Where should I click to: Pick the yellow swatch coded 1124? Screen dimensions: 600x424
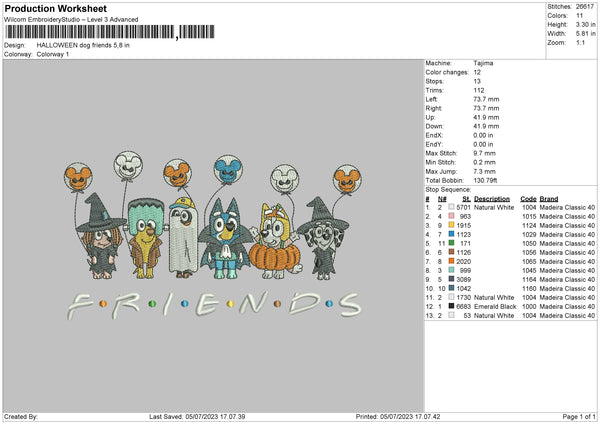point(452,225)
